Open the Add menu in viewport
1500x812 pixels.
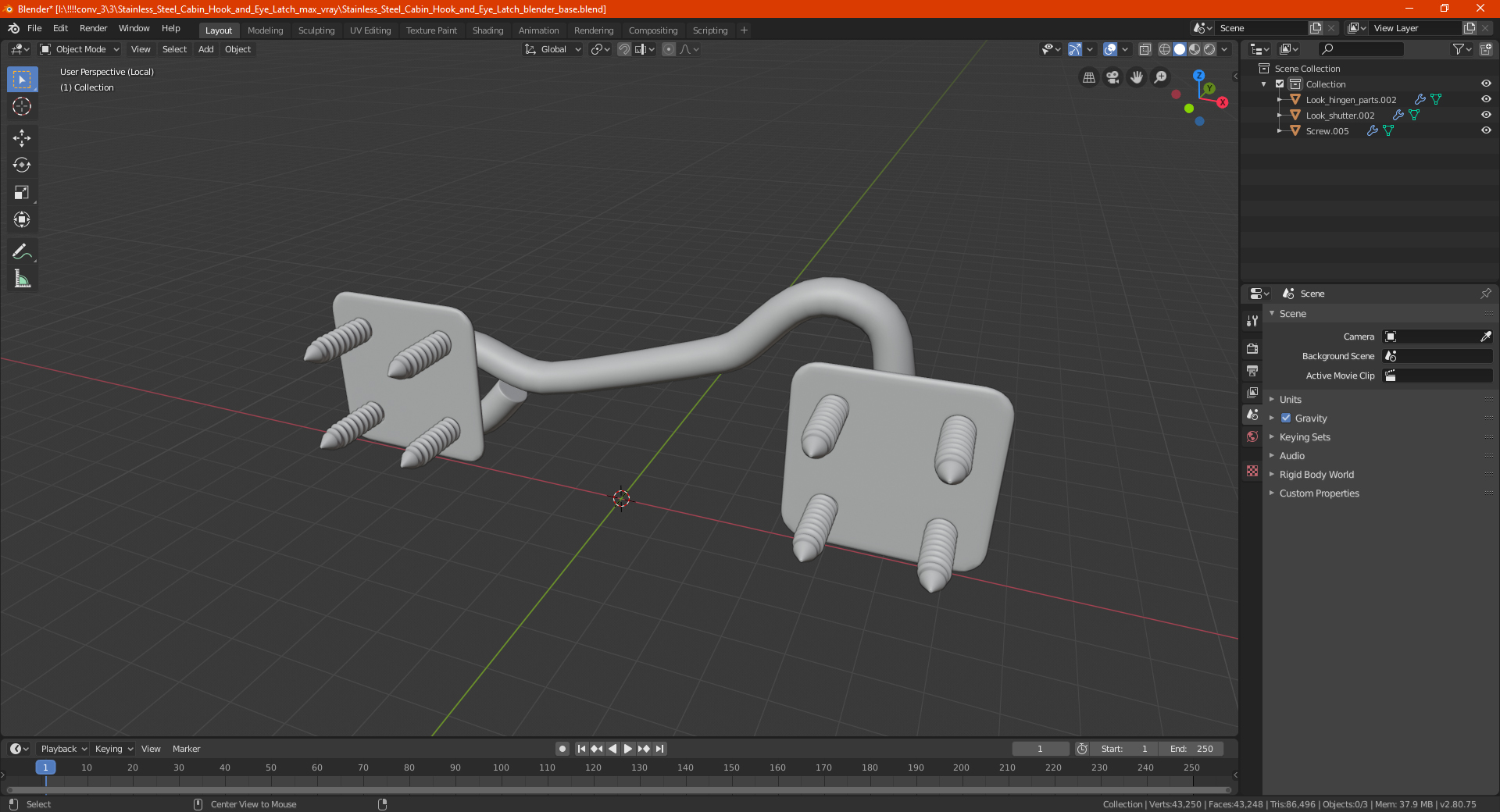(205, 49)
